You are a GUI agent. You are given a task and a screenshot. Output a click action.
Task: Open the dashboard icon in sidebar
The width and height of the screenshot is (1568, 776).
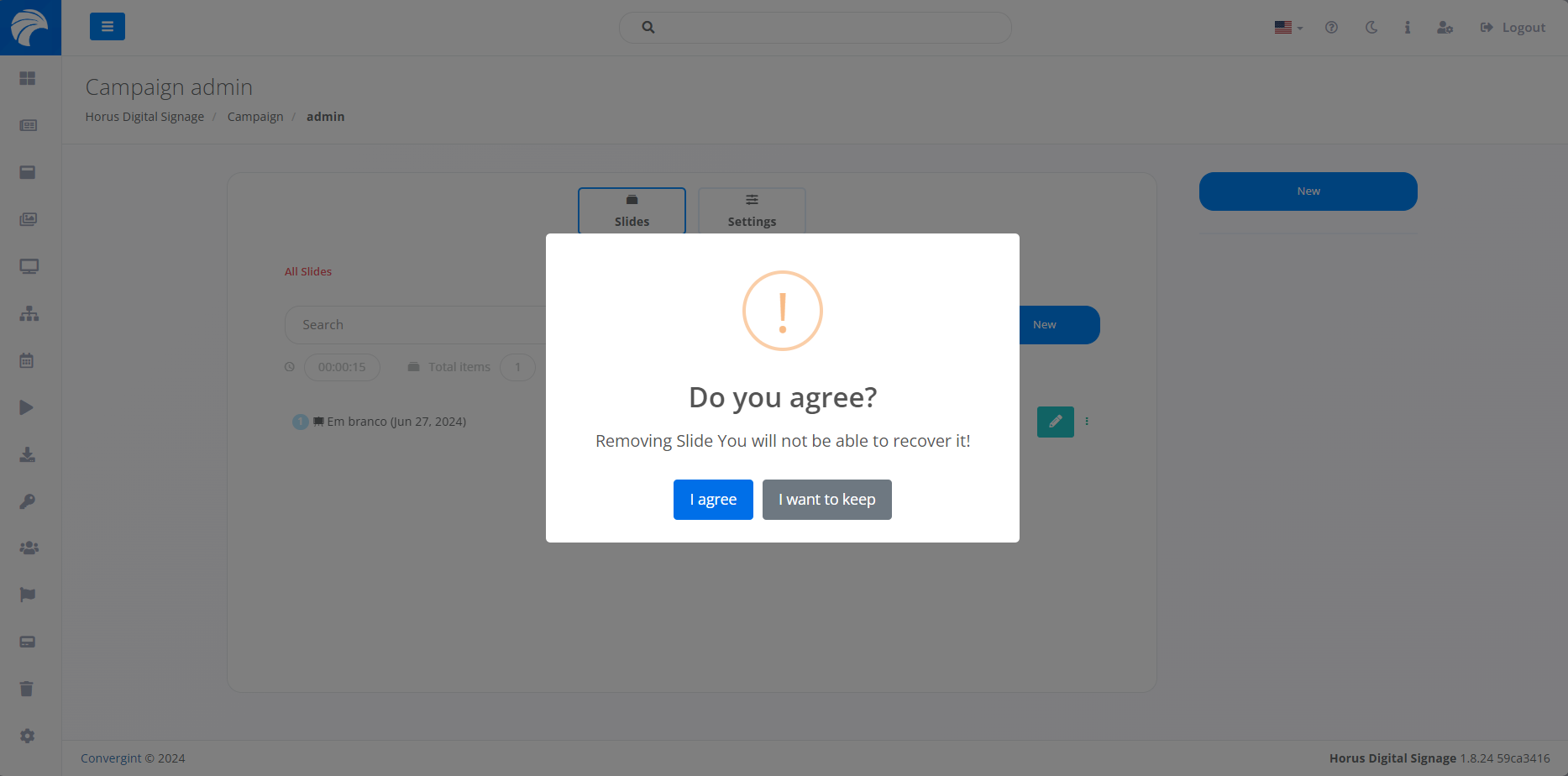coord(28,78)
